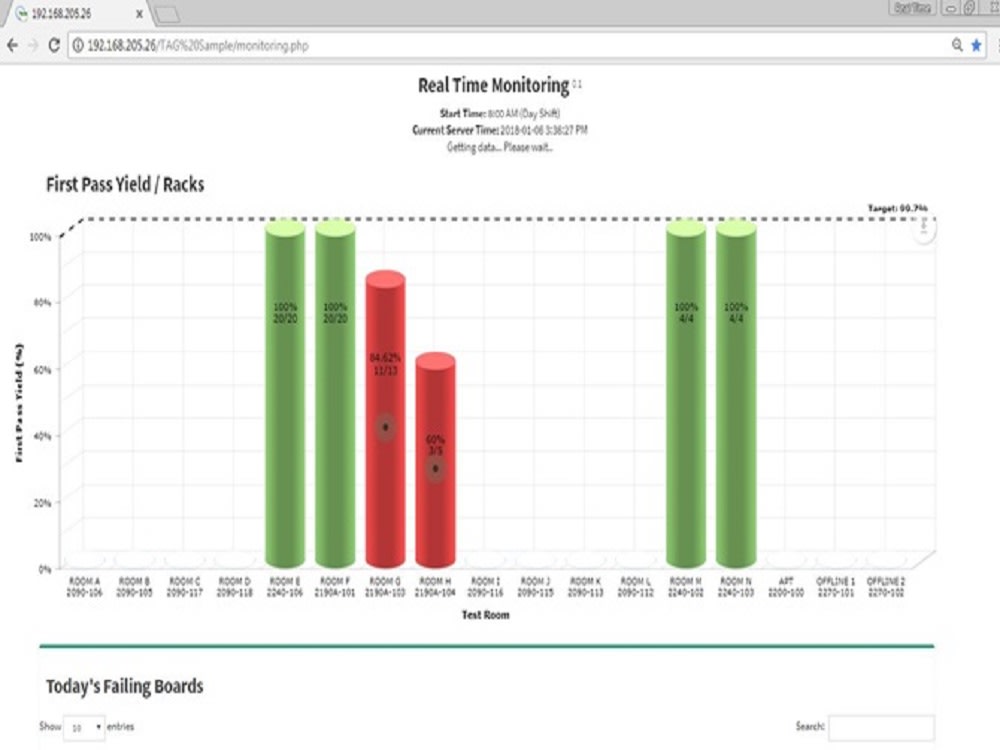Viewport: 1000px width, 750px height.
Task: Select the green ROOM N 100% 4/4 bar
Action: [736, 393]
